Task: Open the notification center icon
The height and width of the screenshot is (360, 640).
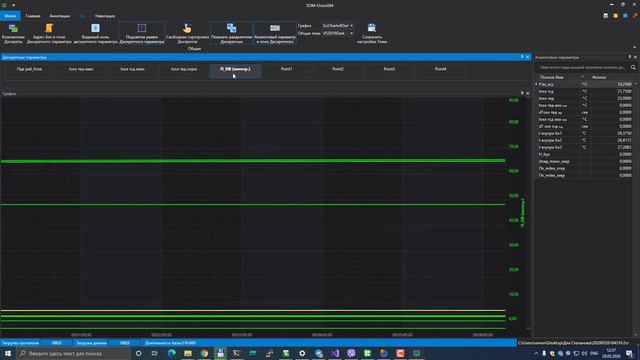Action: pyautogui.click(x=629, y=353)
